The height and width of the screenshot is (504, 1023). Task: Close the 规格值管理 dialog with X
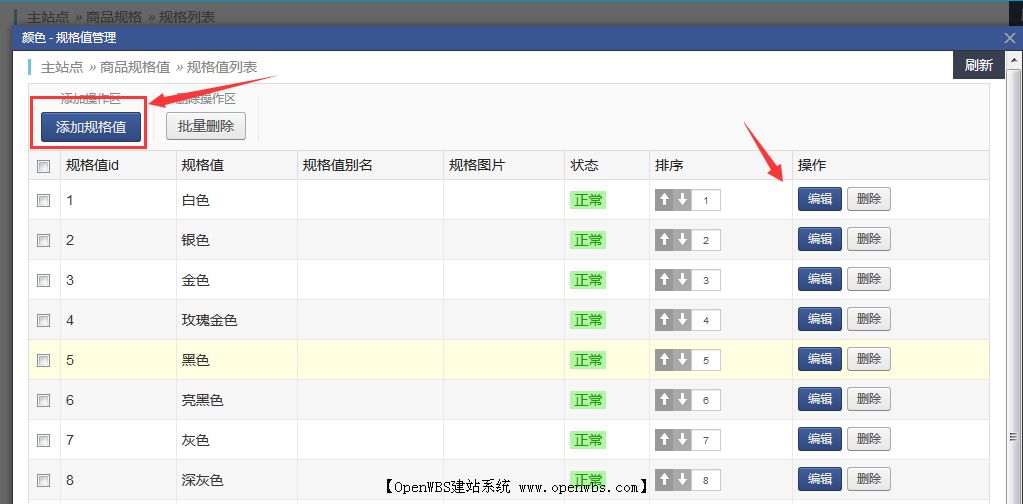pyautogui.click(x=1009, y=38)
